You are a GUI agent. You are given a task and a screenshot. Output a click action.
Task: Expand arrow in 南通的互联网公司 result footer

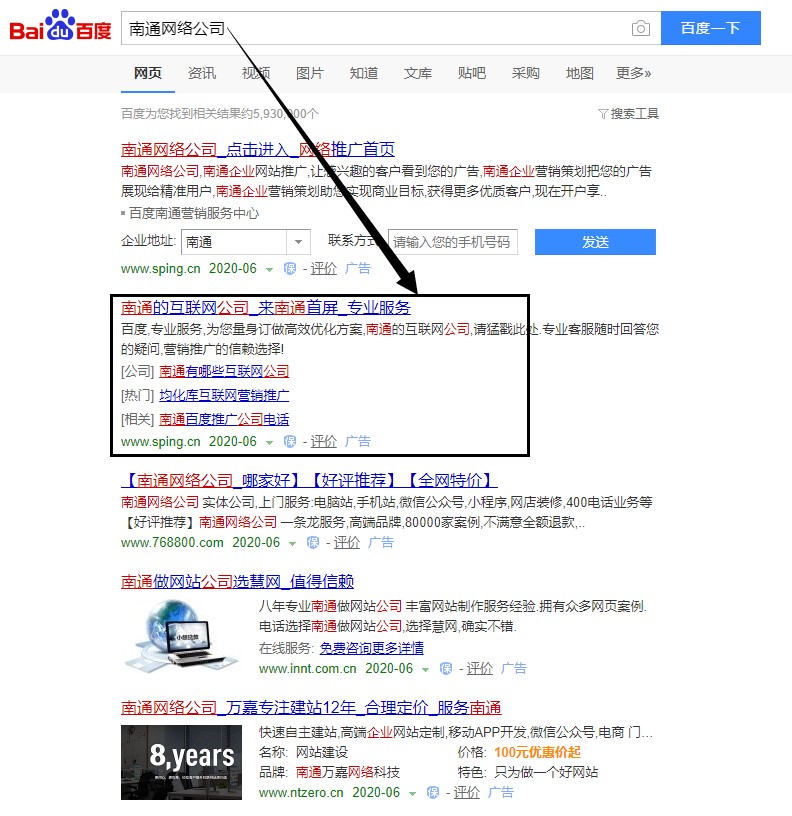[270, 443]
